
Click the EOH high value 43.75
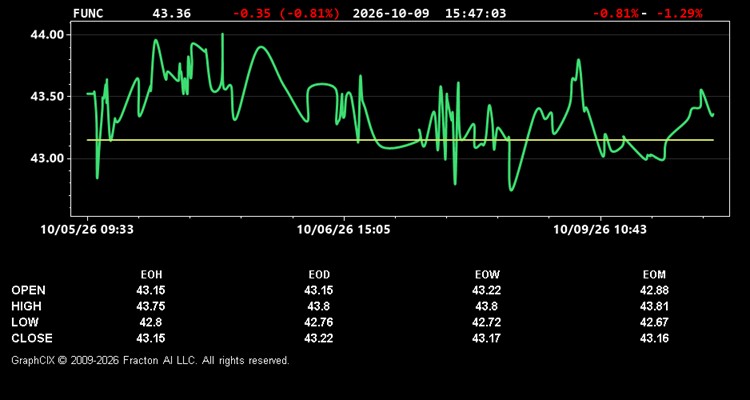pos(151,306)
